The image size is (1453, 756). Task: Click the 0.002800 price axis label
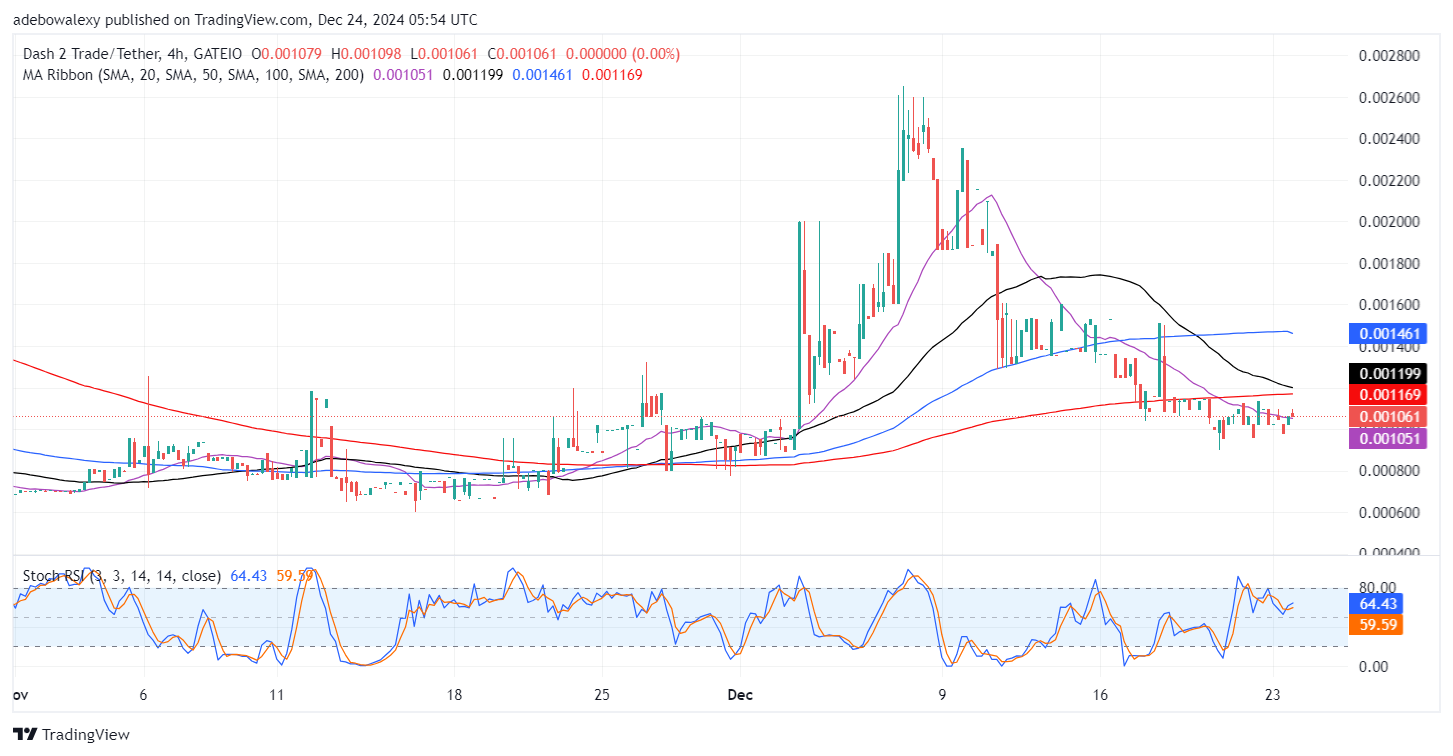[1391, 55]
